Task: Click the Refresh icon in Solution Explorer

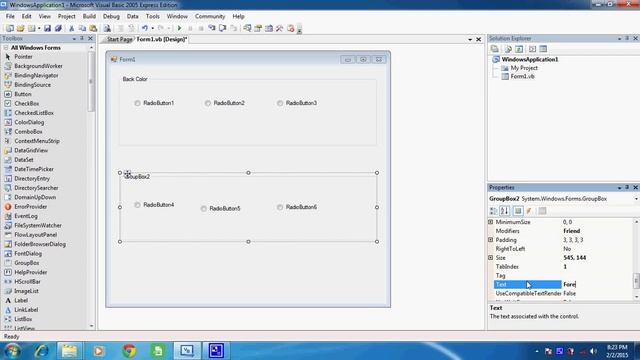Action: pos(519,49)
